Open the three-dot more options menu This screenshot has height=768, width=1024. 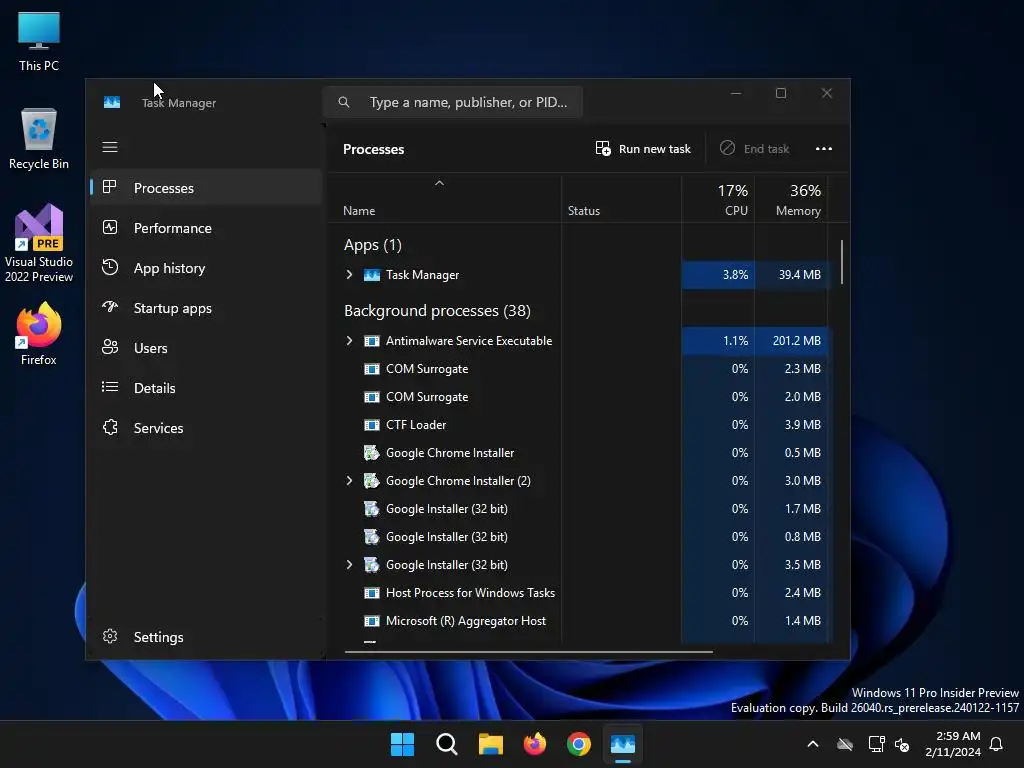[824, 149]
